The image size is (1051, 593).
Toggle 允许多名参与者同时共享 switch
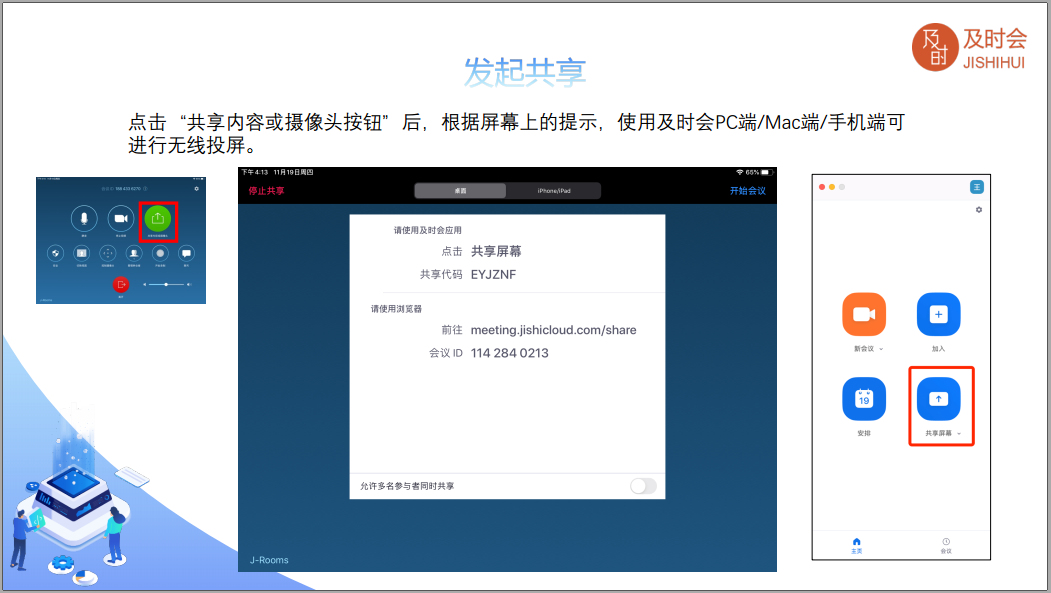tap(643, 486)
